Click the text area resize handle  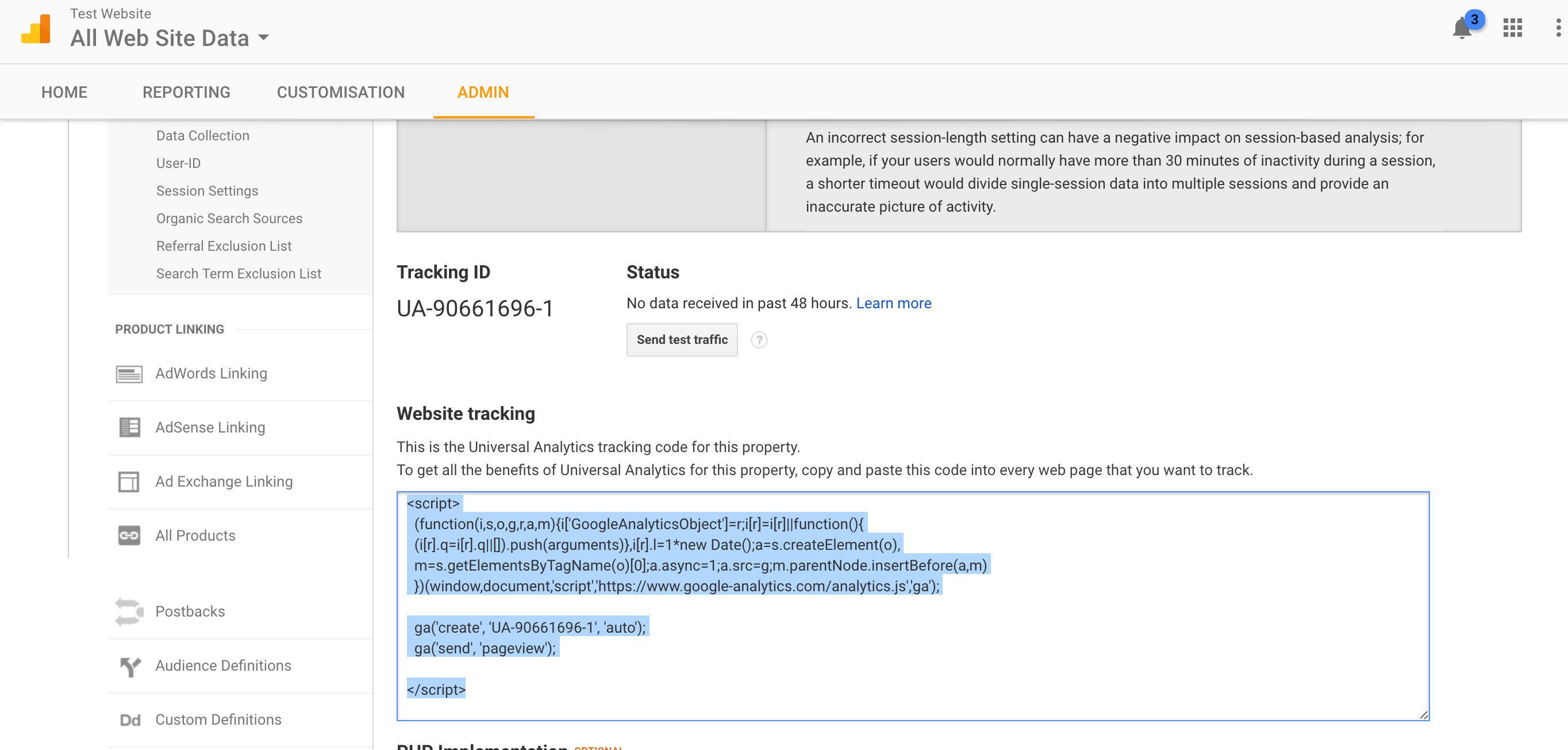1424,715
